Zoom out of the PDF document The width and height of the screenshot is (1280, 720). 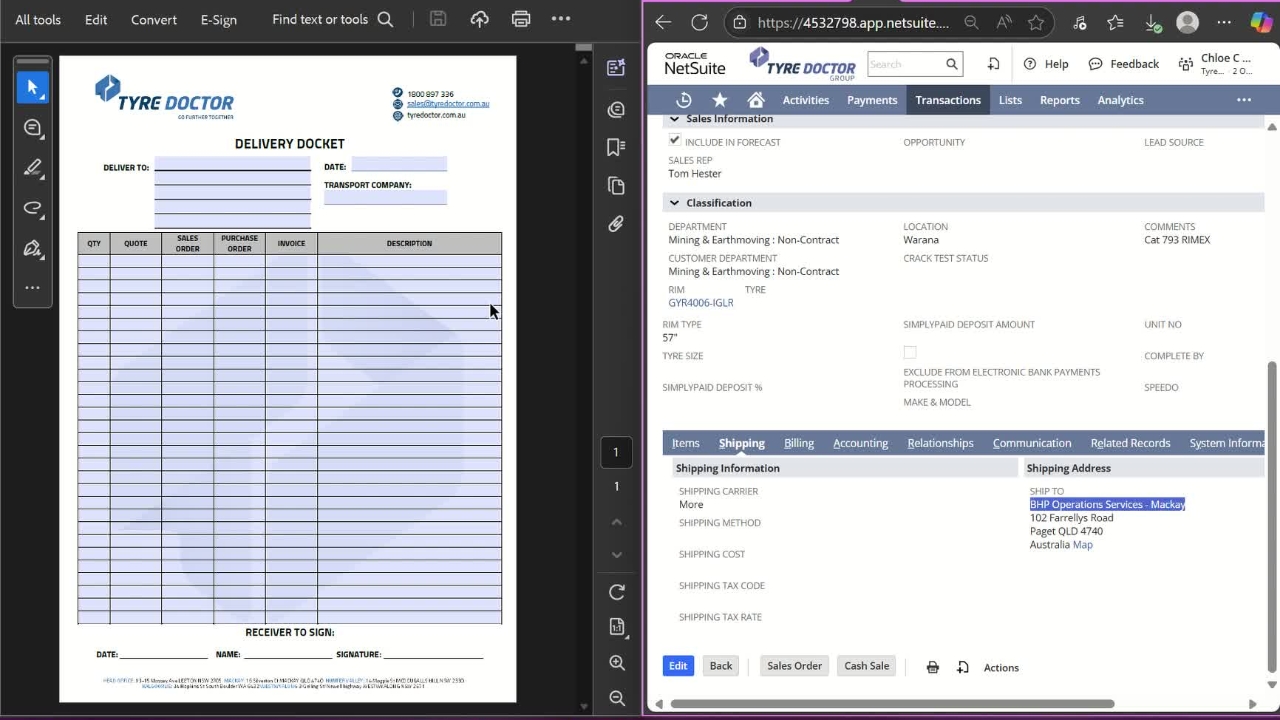(x=616, y=698)
